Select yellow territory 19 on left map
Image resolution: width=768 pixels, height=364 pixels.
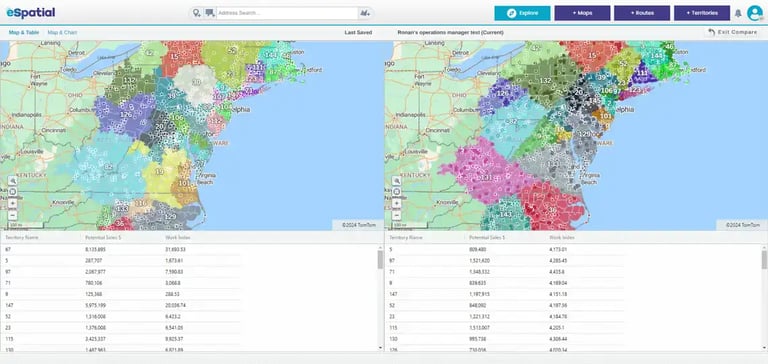coord(159,172)
